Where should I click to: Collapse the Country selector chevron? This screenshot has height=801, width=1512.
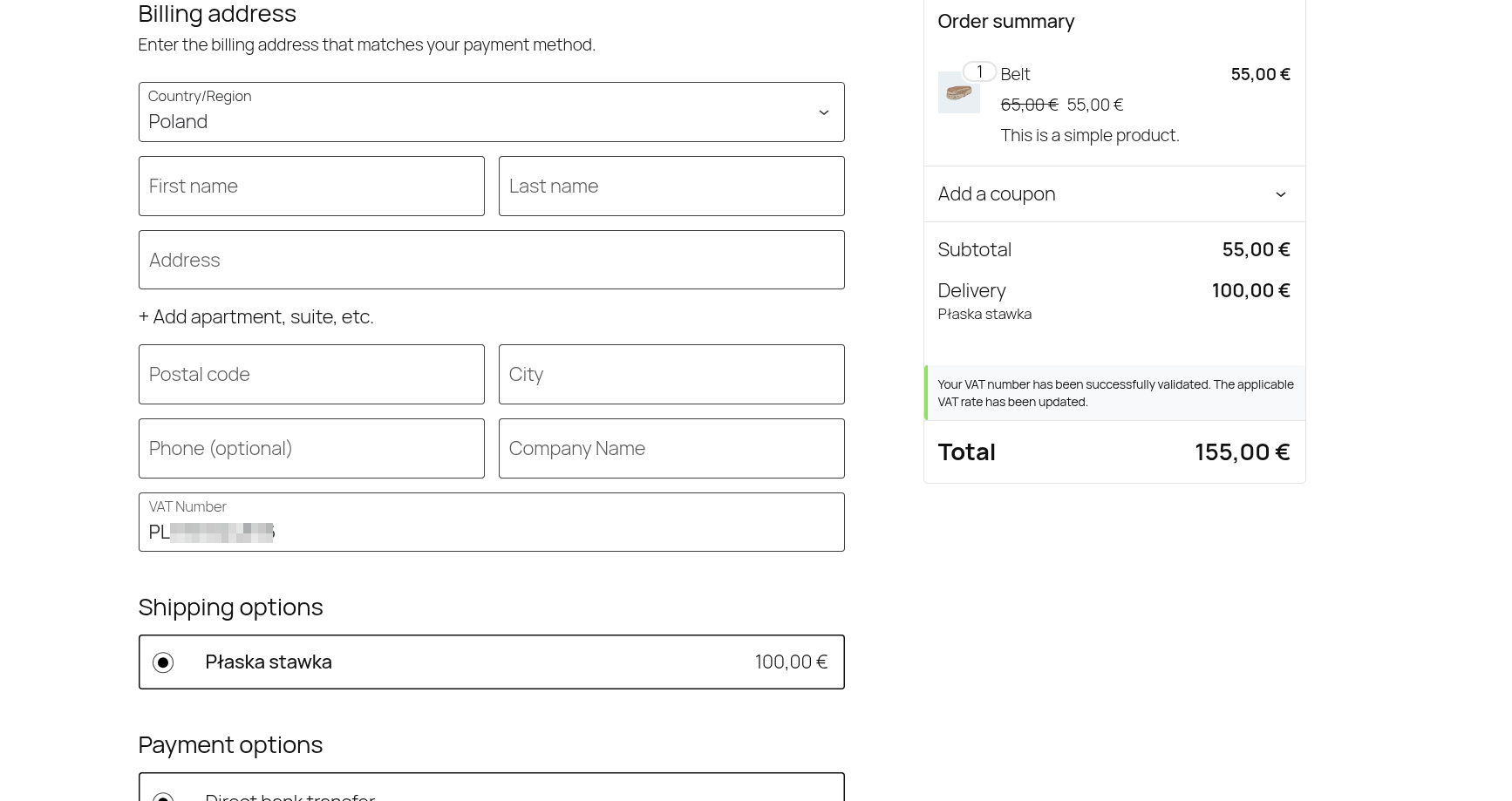pos(823,112)
